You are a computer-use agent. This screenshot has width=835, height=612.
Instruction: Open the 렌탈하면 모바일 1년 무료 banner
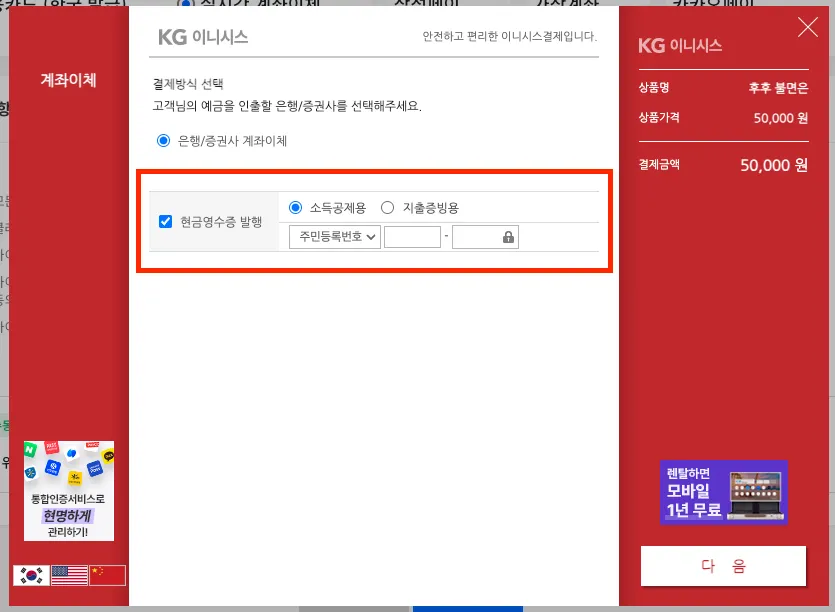click(724, 492)
